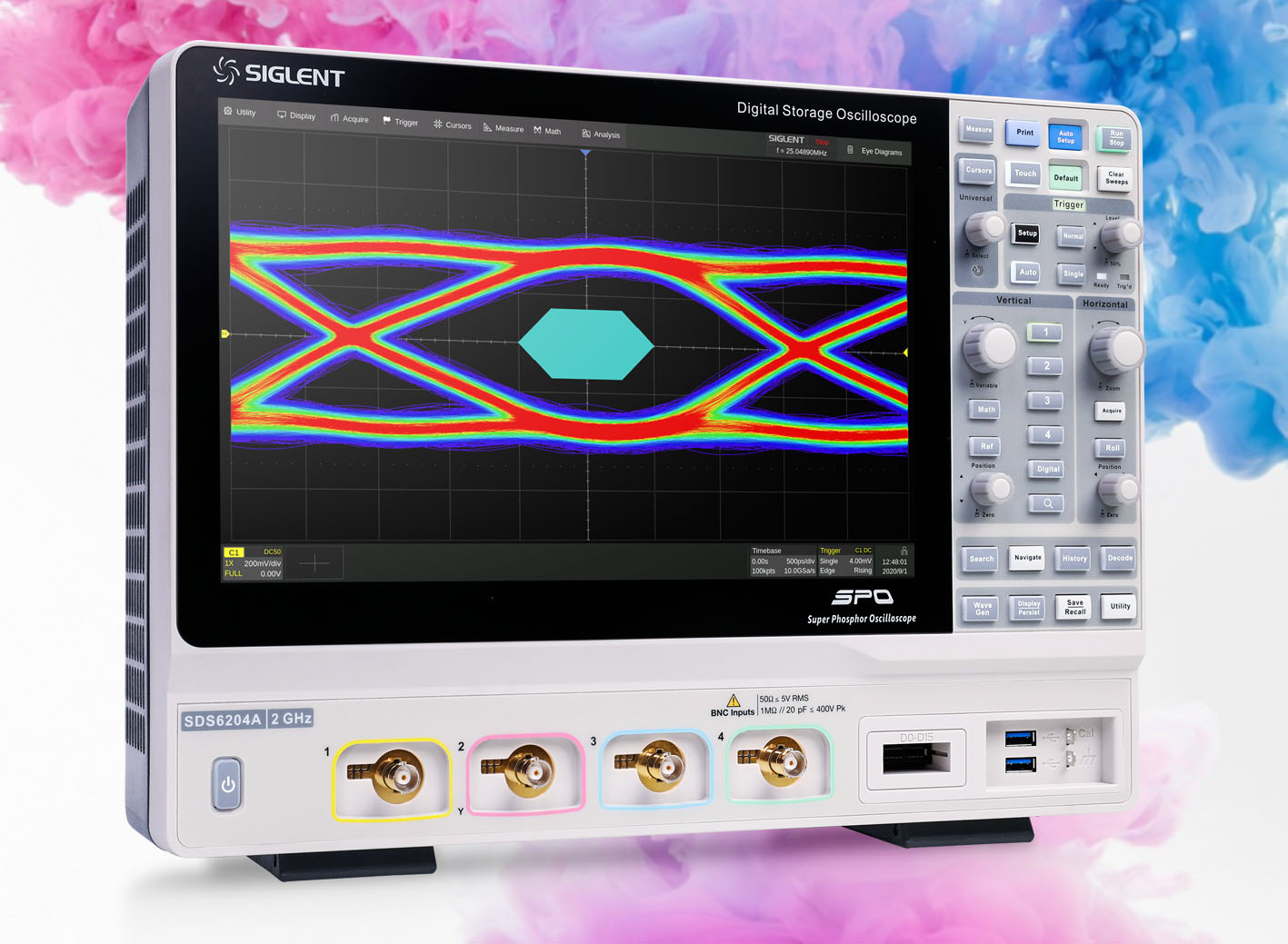Push the magnifier zoom button
This screenshot has width=1288, height=944.
[1047, 503]
